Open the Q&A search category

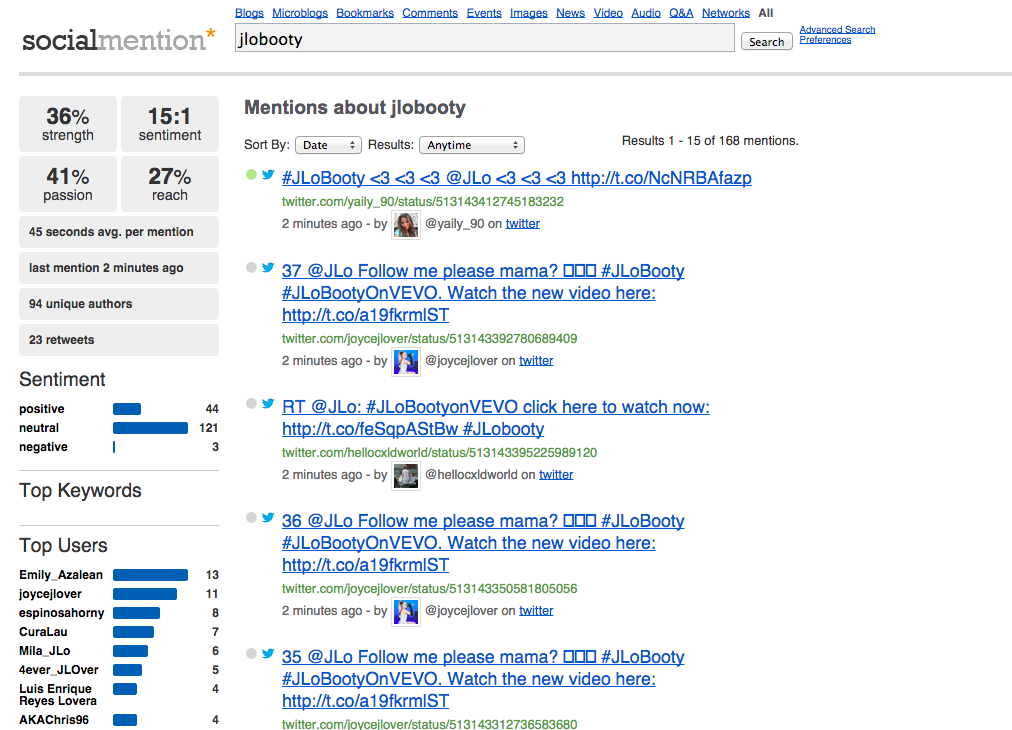click(681, 13)
